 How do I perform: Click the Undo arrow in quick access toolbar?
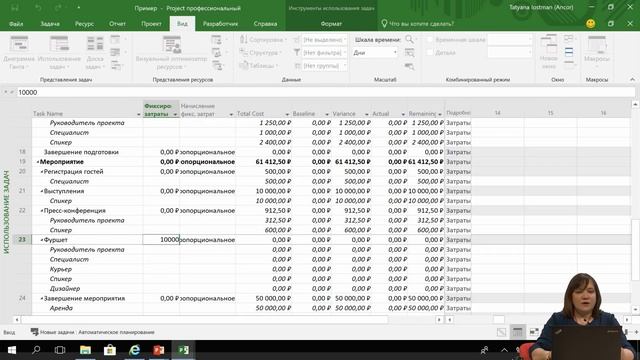tap(38, 7)
